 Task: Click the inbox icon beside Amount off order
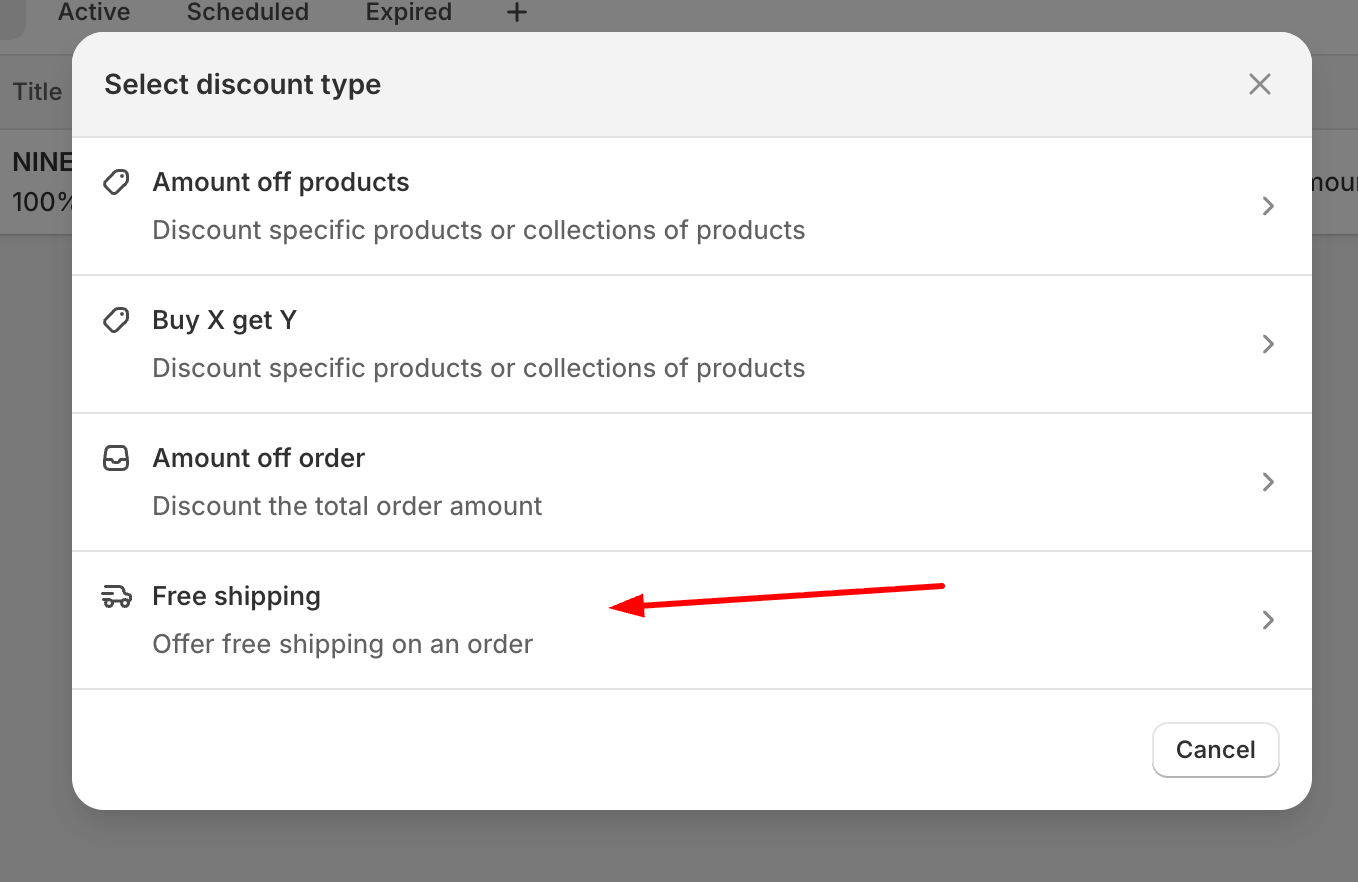pyautogui.click(x=116, y=459)
